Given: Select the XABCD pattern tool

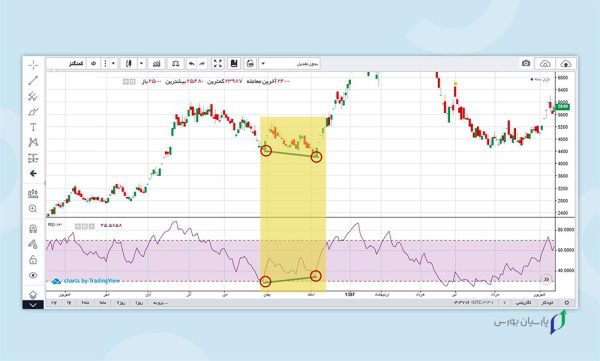Looking at the screenshot, I should click(x=33, y=142).
